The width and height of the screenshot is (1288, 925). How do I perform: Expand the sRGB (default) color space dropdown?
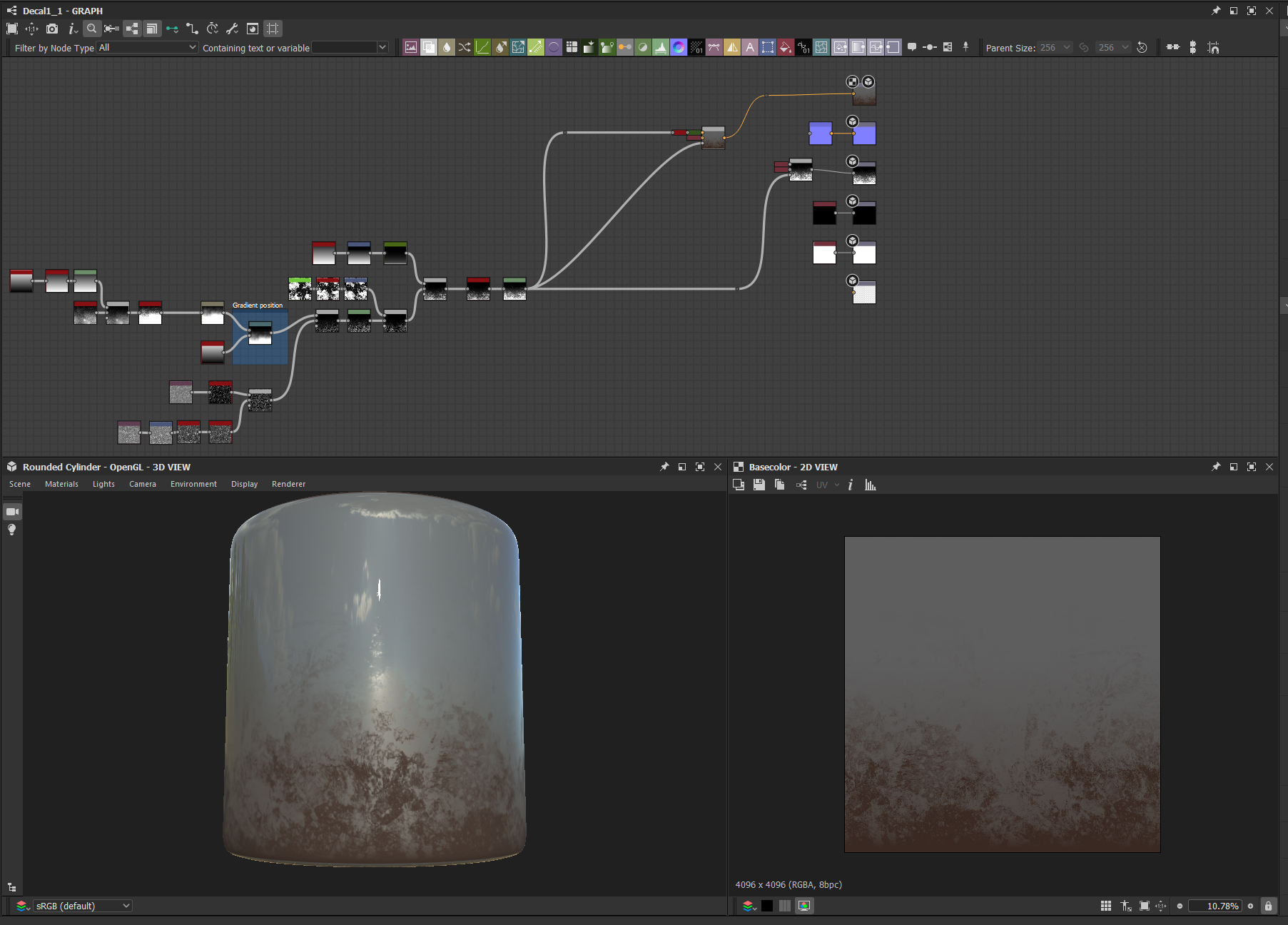pos(82,906)
